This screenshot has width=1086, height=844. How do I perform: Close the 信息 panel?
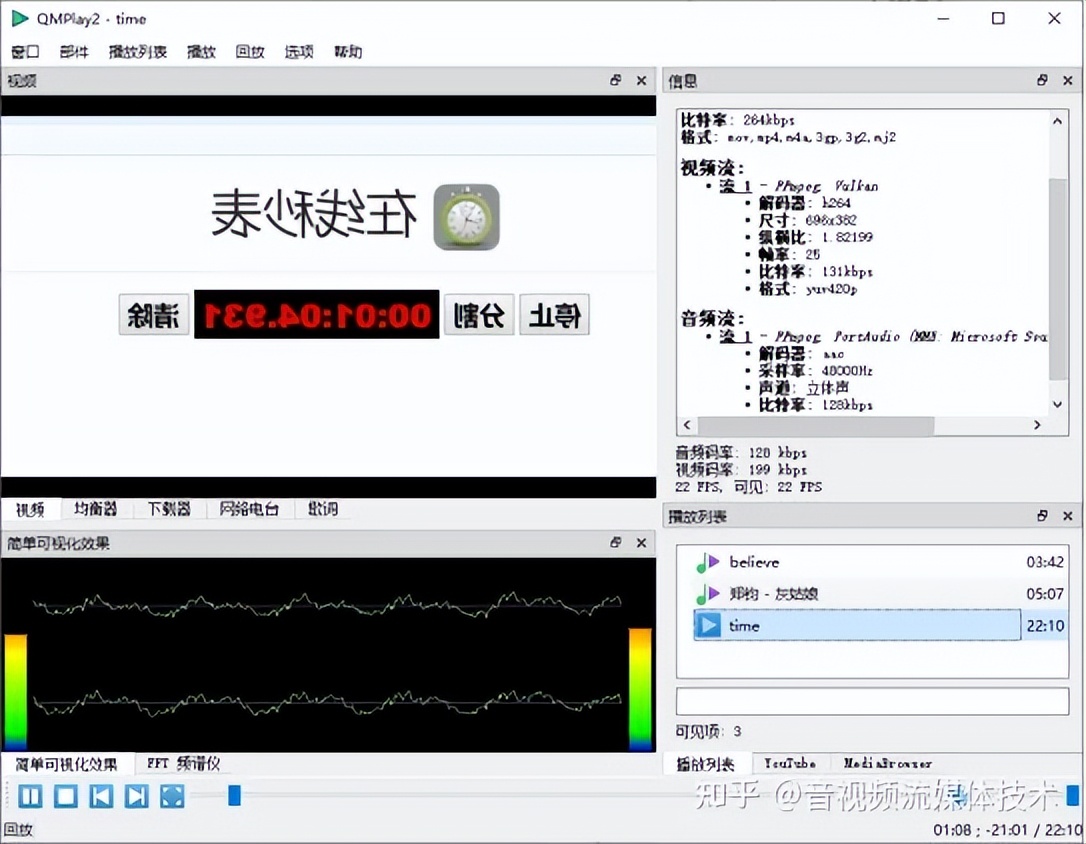click(x=1067, y=80)
